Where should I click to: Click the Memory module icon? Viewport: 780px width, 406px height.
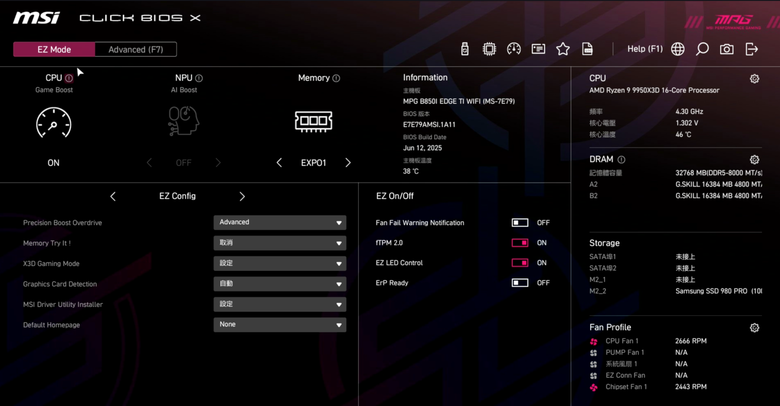point(313,121)
